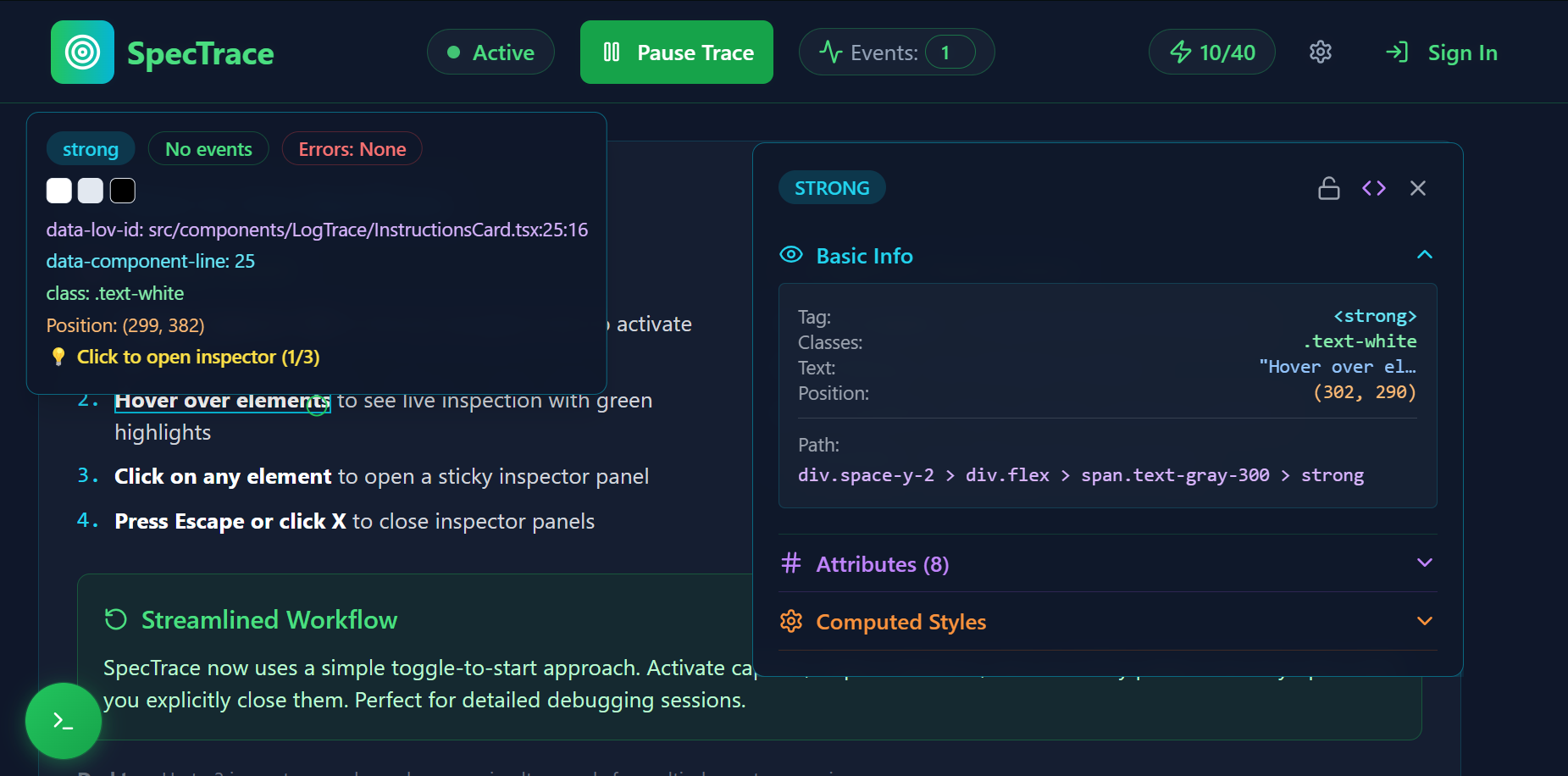Collapse the Basic Info section chevron

click(x=1424, y=255)
